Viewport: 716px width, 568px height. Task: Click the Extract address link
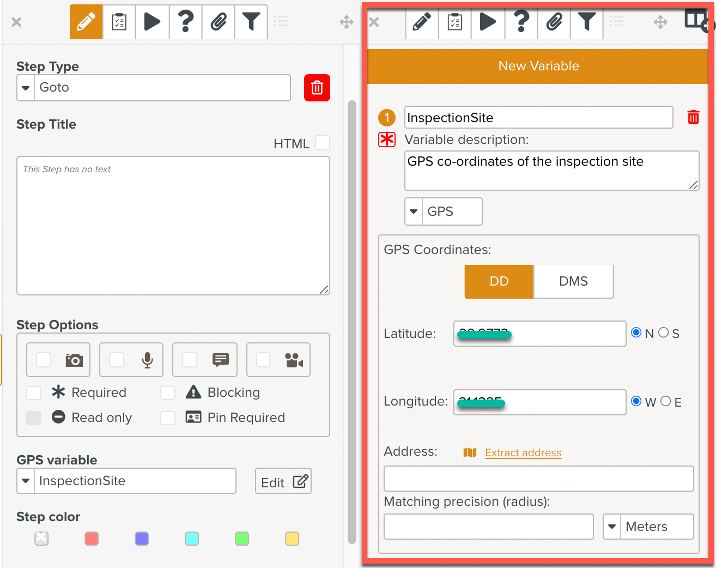523,453
